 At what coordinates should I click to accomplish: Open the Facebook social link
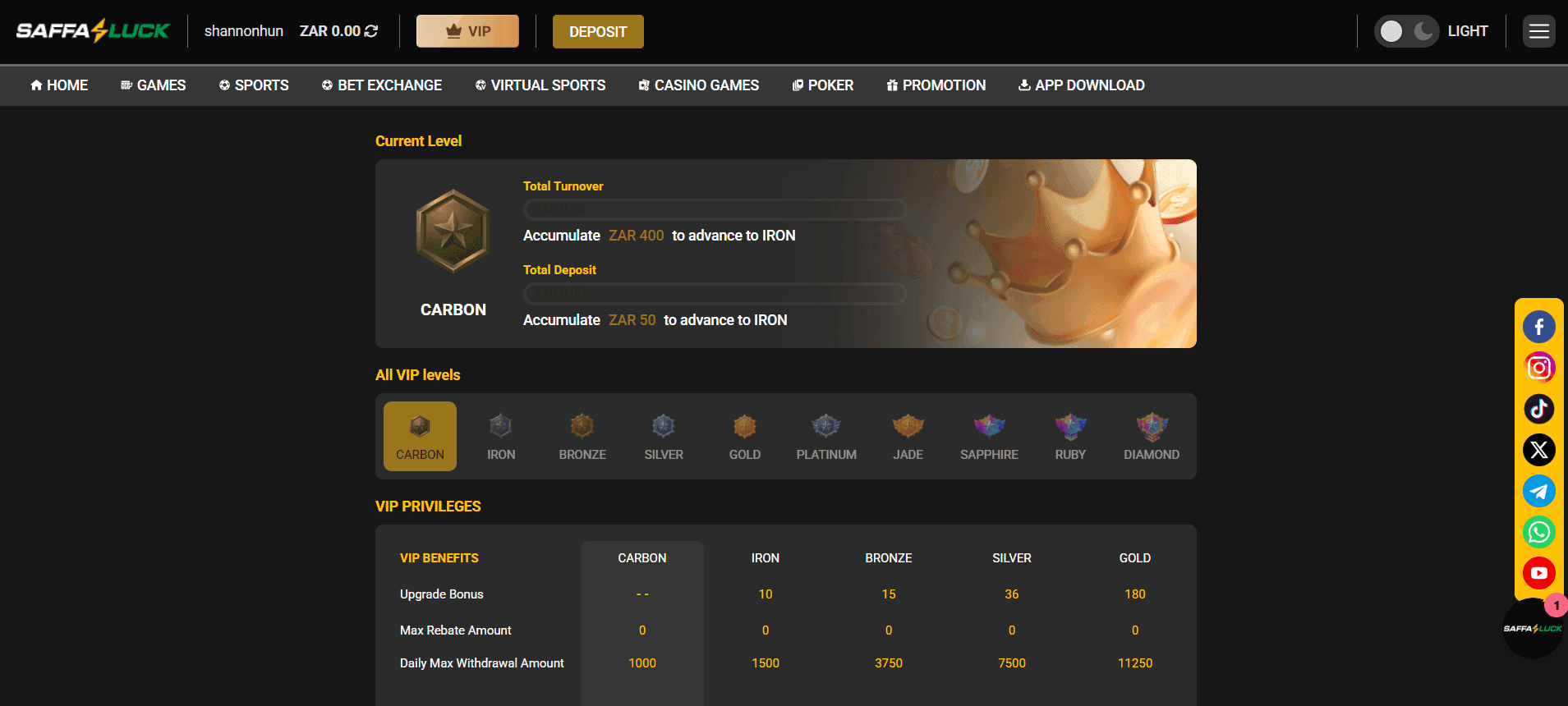(x=1538, y=327)
